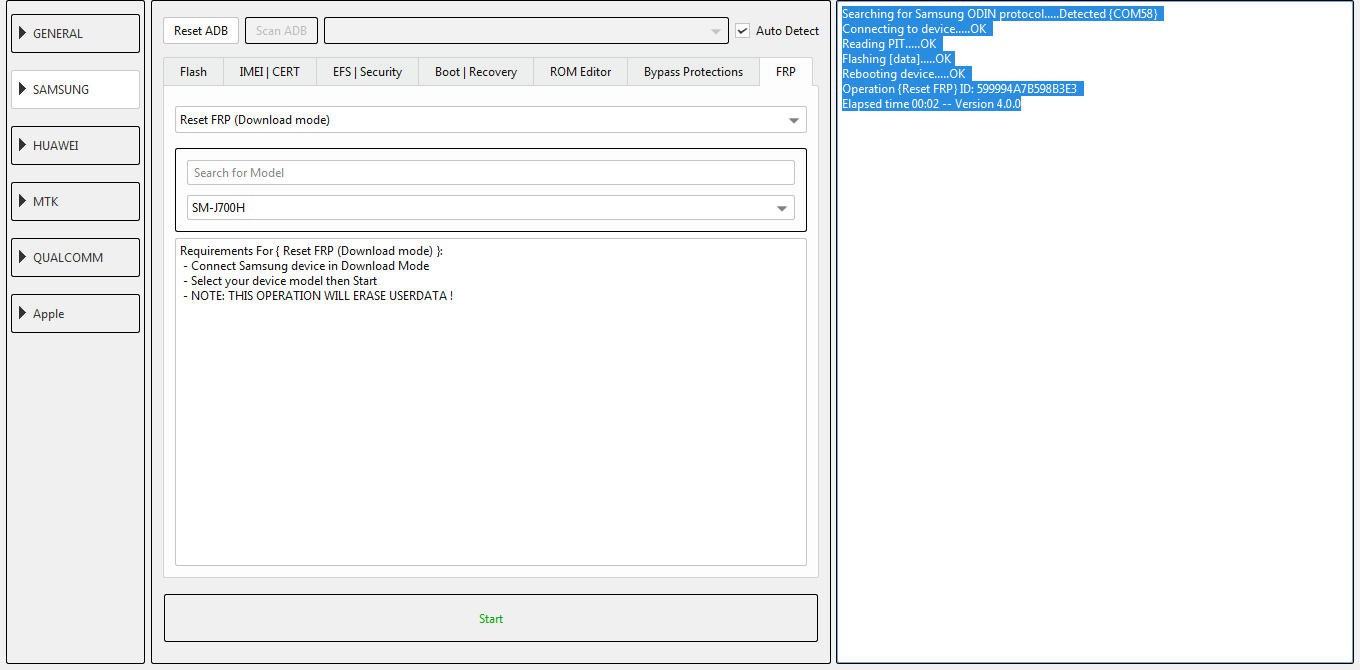Click the 'Searching for Samsung ODIN protocol' log line

tap(1001, 14)
